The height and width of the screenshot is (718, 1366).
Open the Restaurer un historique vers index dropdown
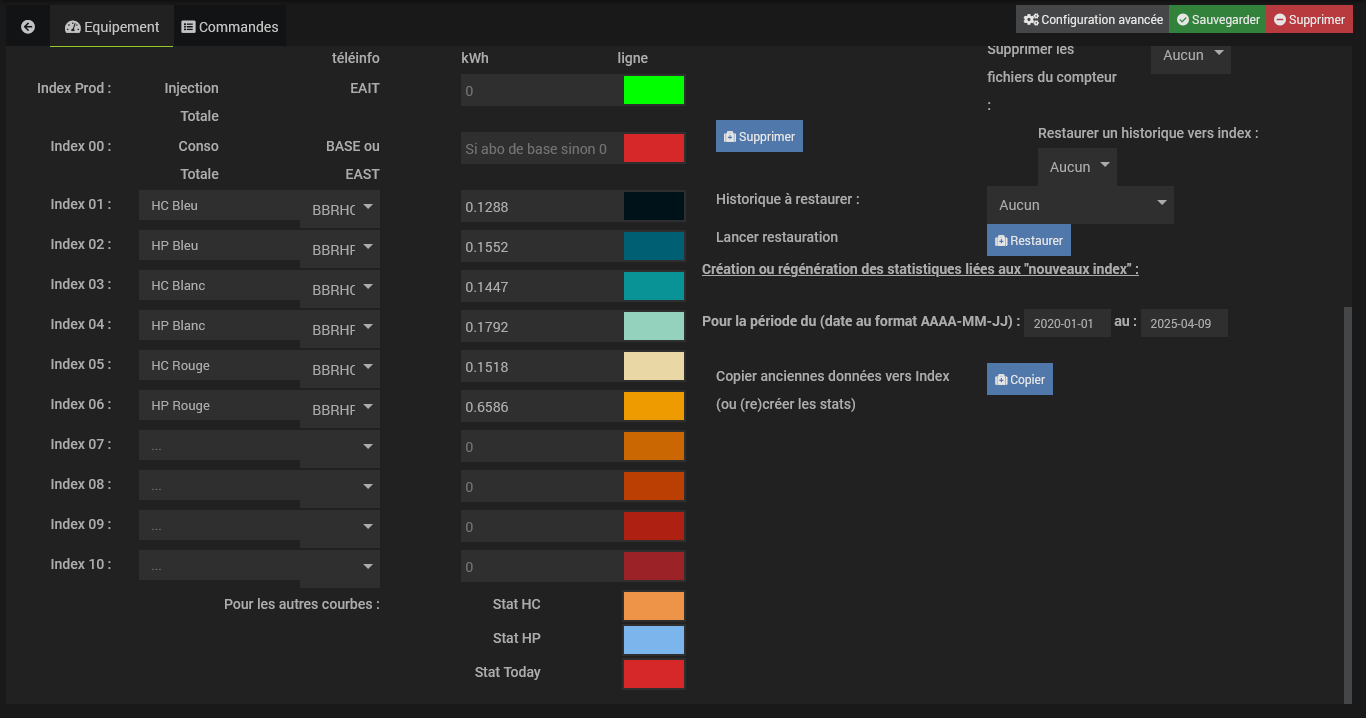pyautogui.click(x=1077, y=167)
